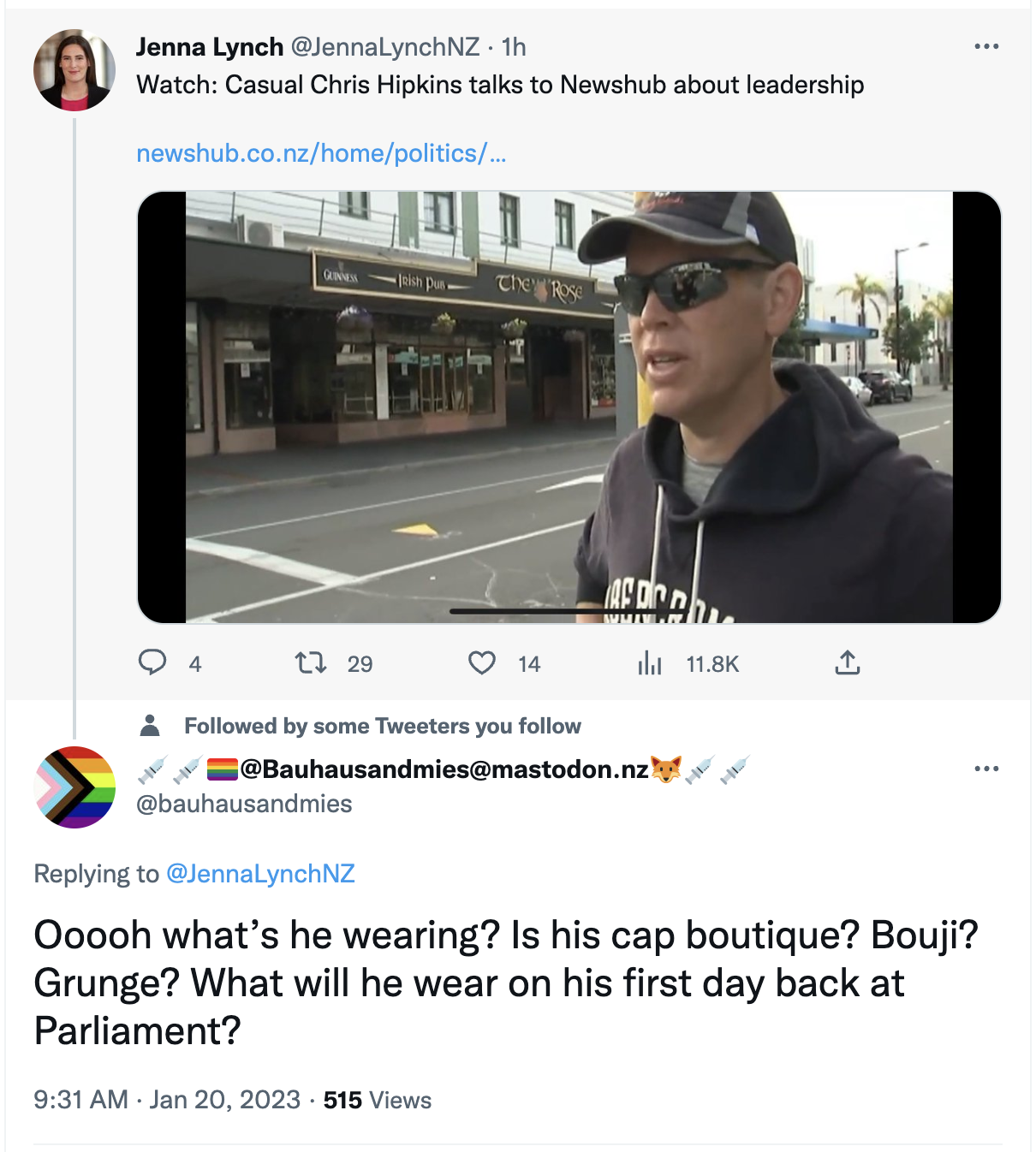The width and height of the screenshot is (1036, 1152).
Task: Click the @bauhausandmies handle
Action: tap(244, 804)
